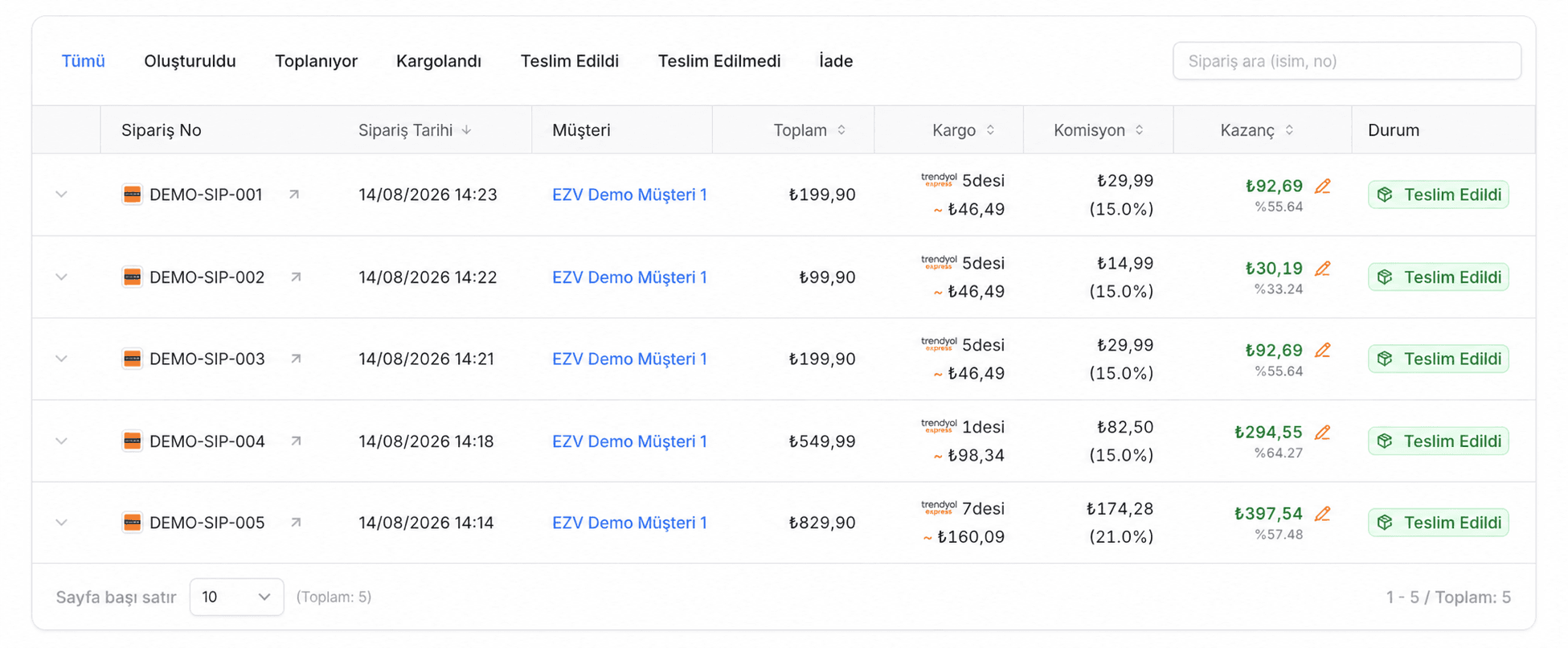
Task: Switch to Kargolandı tab
Action: (439, 61)
